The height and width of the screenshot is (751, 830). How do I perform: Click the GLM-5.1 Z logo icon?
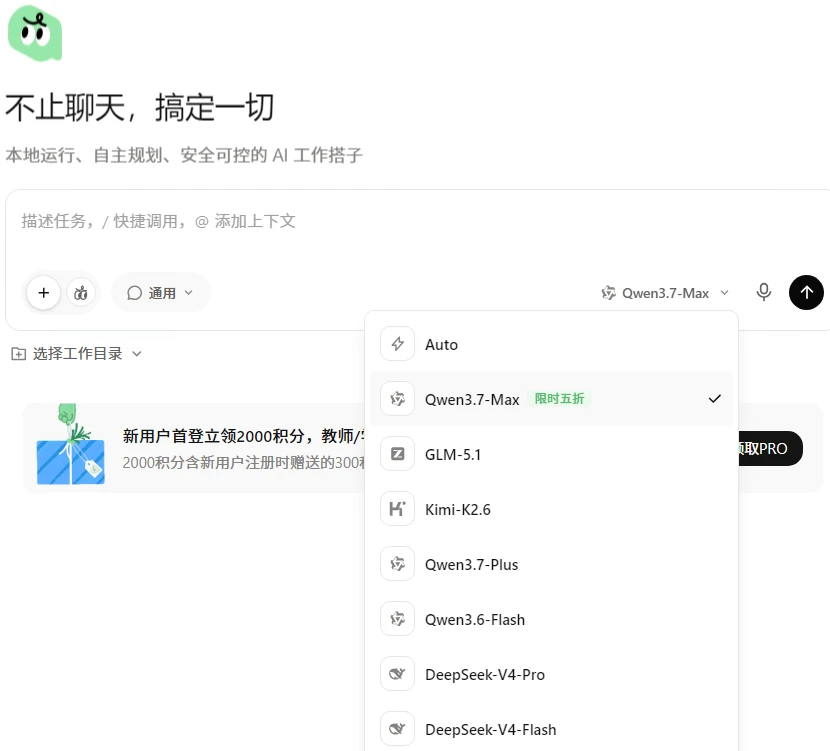click(398, 454)
